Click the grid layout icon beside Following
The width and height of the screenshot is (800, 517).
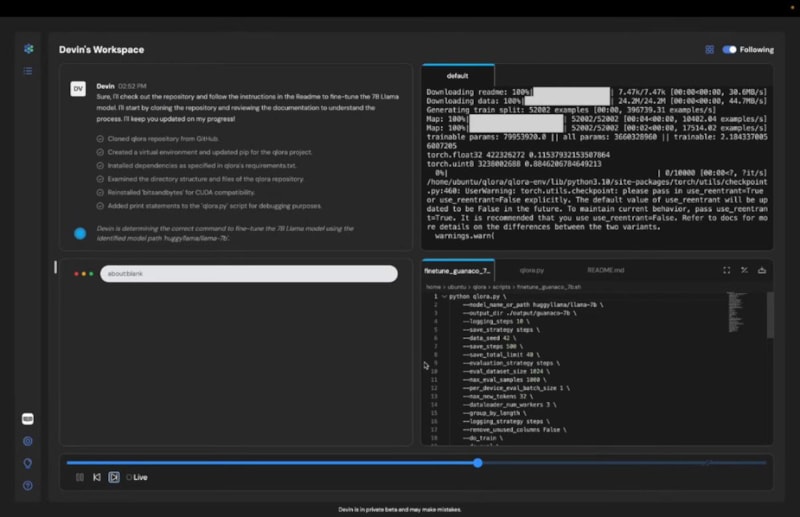pos(709,49)
